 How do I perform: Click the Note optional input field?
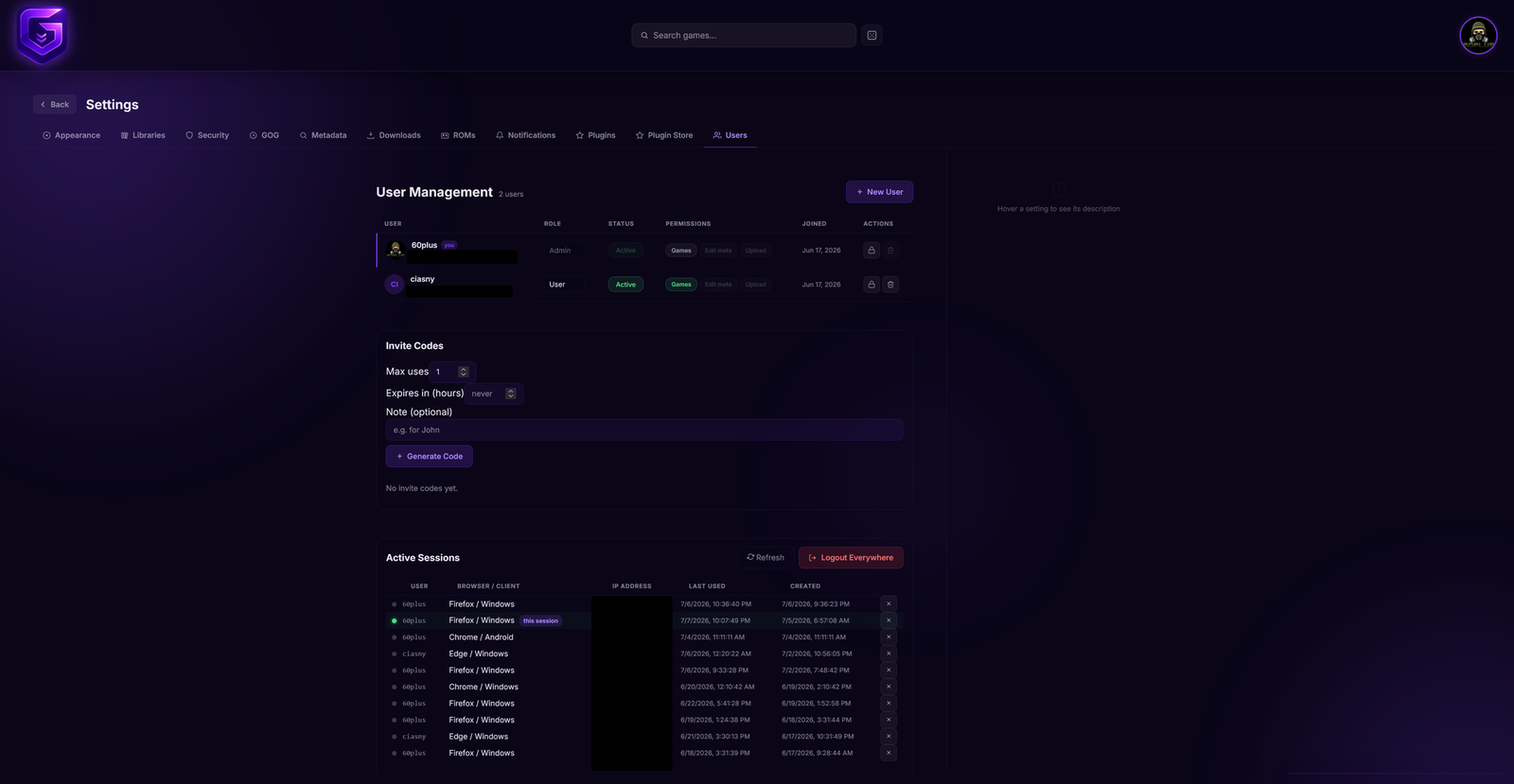tap(644, 429)
